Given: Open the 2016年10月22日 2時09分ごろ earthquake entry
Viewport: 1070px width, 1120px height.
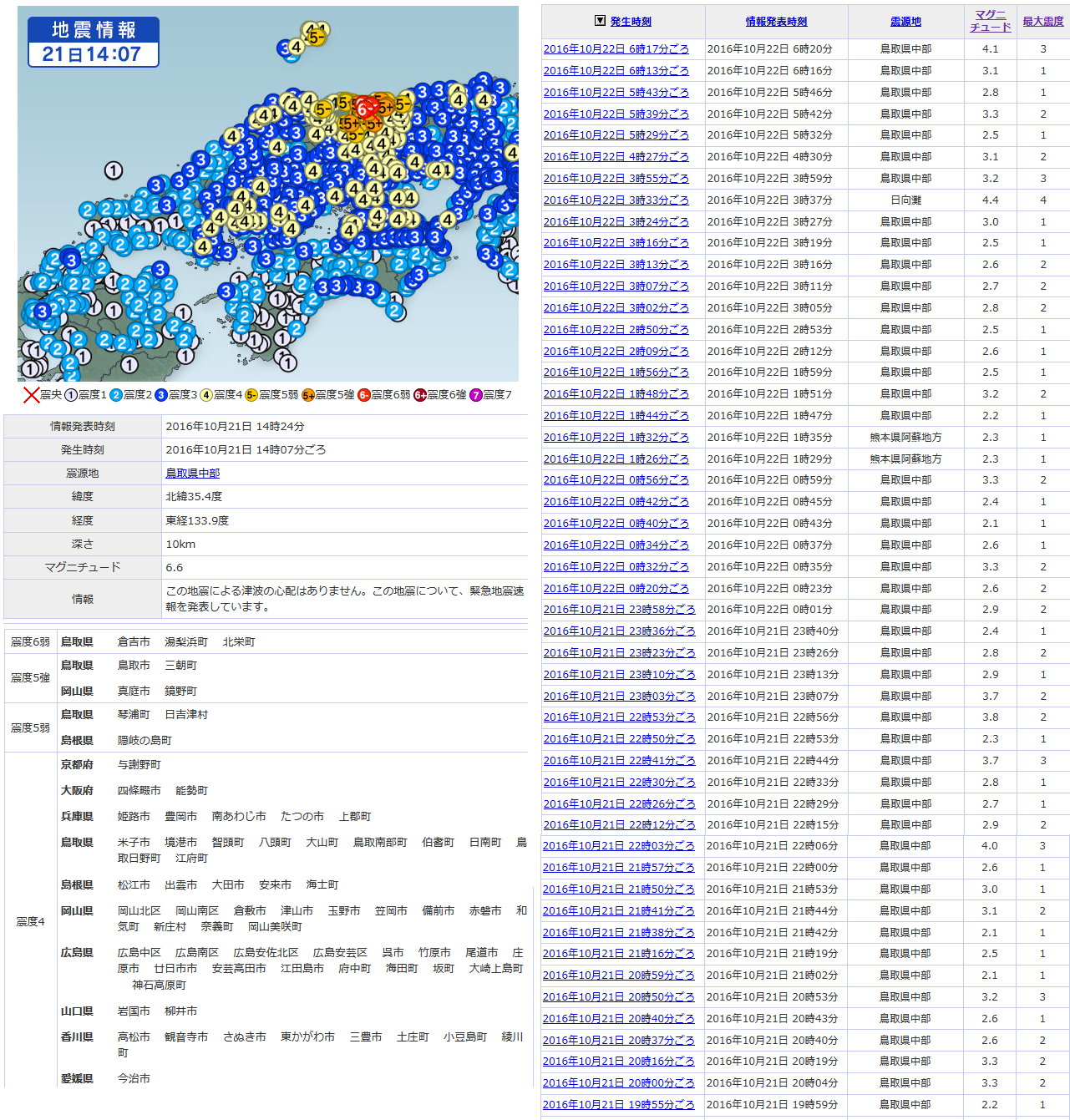Looking at the screenshot, I should pyautogui.click(x=616, y=352).
